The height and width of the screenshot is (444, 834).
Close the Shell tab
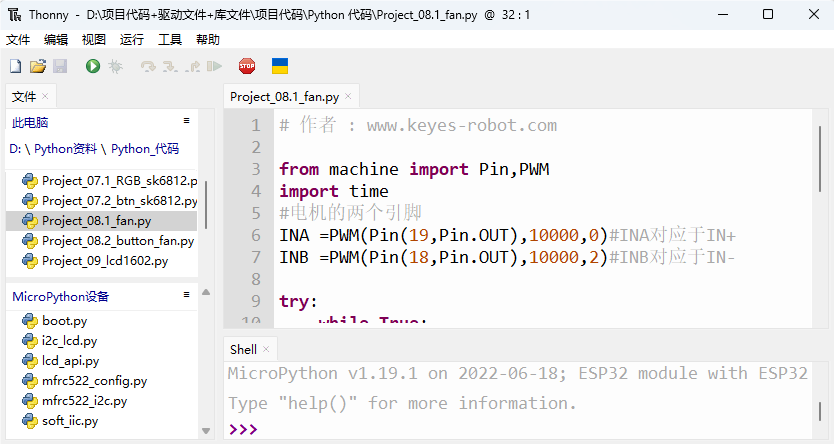(266, 349)
